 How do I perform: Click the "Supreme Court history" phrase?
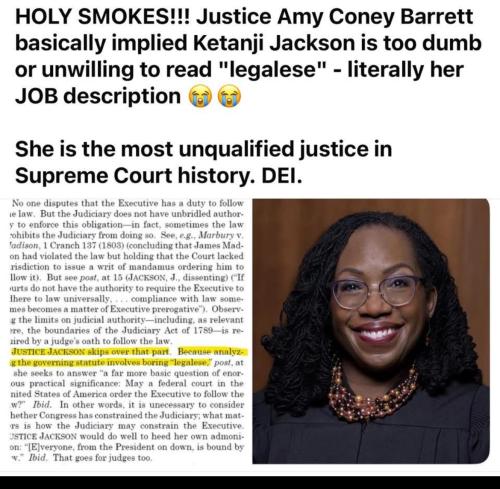pyautogui.click(x=135, y=176)
